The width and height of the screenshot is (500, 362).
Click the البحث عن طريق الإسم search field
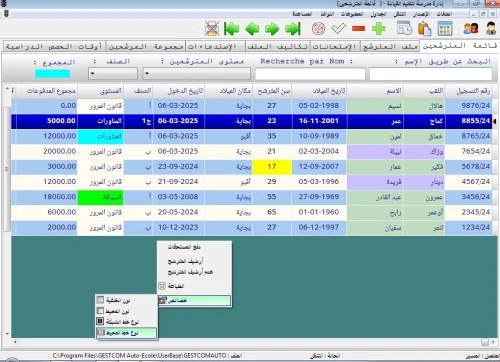click(431, 74)
